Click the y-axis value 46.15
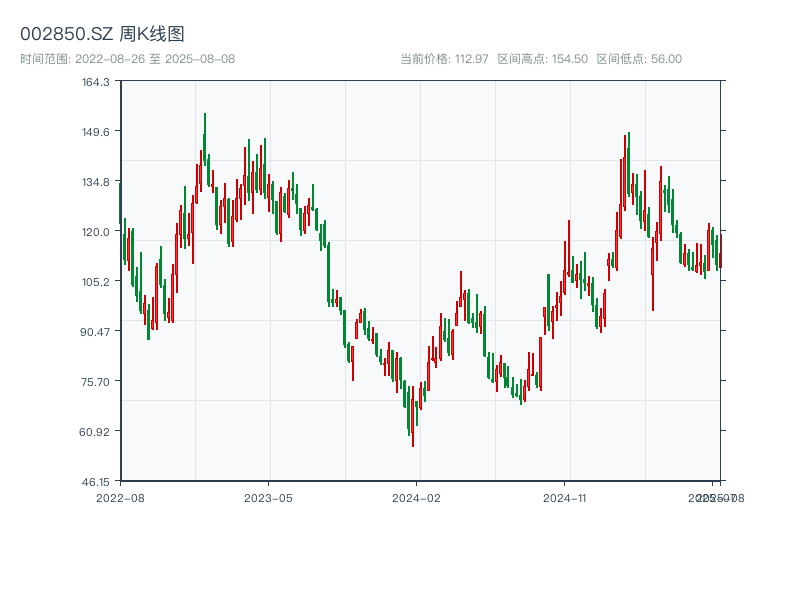 (x=96, y=482)
